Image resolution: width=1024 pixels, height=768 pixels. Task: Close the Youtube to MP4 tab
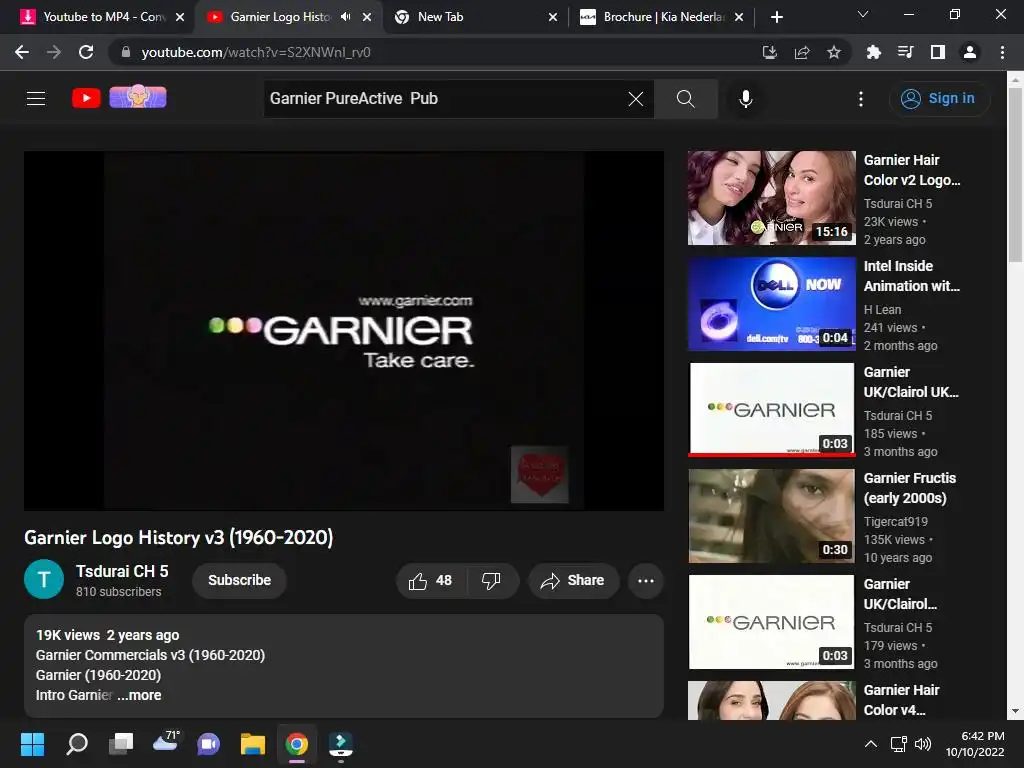click(180, 17)
